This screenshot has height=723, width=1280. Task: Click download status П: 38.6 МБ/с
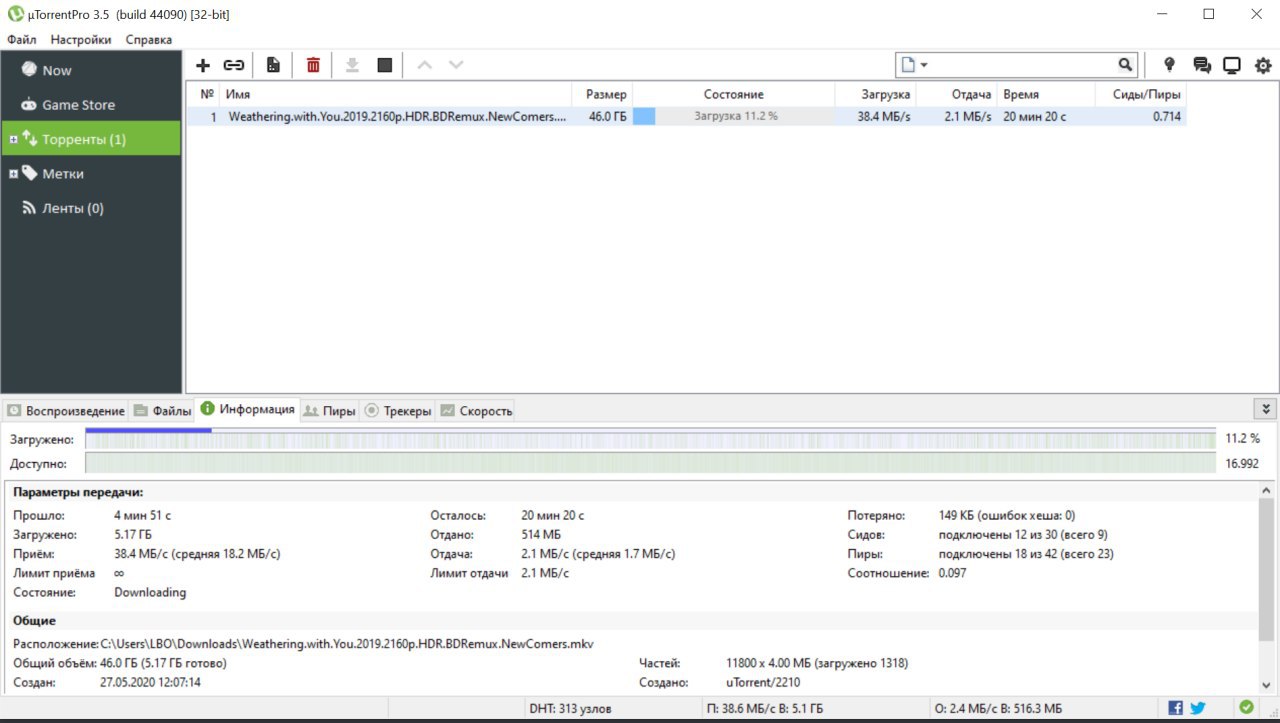(x=765, y=708)
